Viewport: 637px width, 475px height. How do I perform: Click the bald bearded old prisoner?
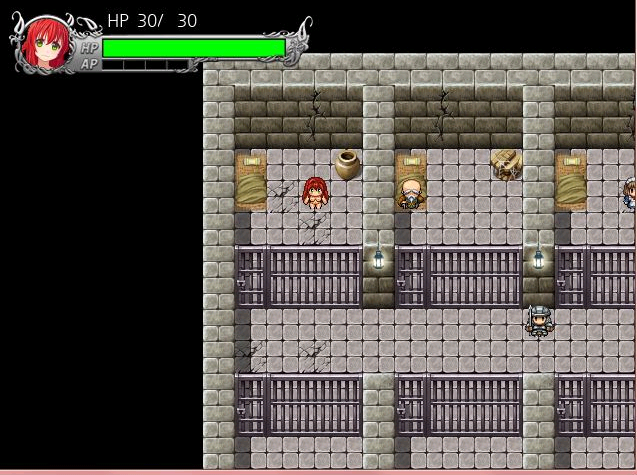pyautogui.click(x=410, y=193)
